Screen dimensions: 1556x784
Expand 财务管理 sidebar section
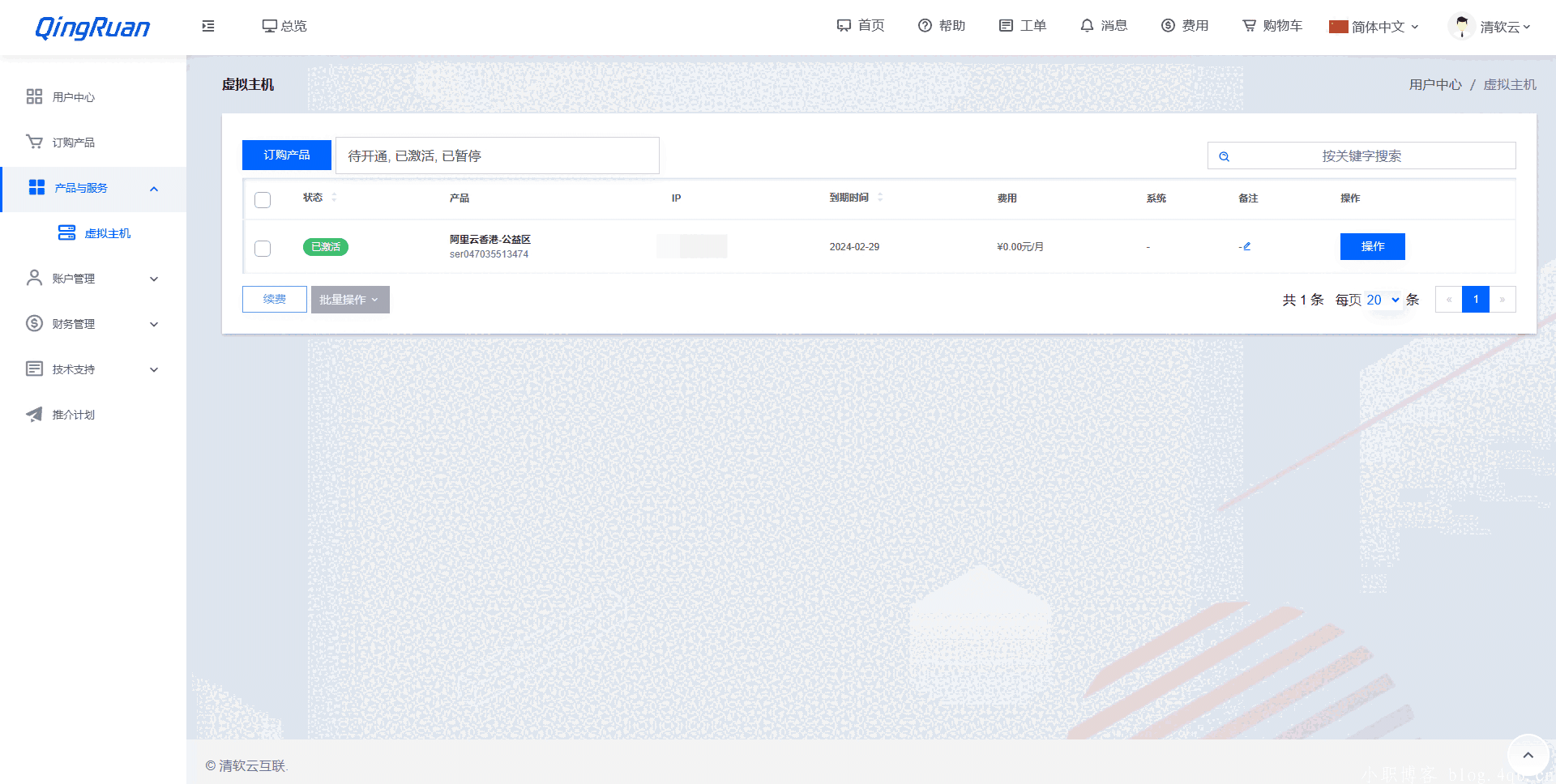click(x=93, y=324)
